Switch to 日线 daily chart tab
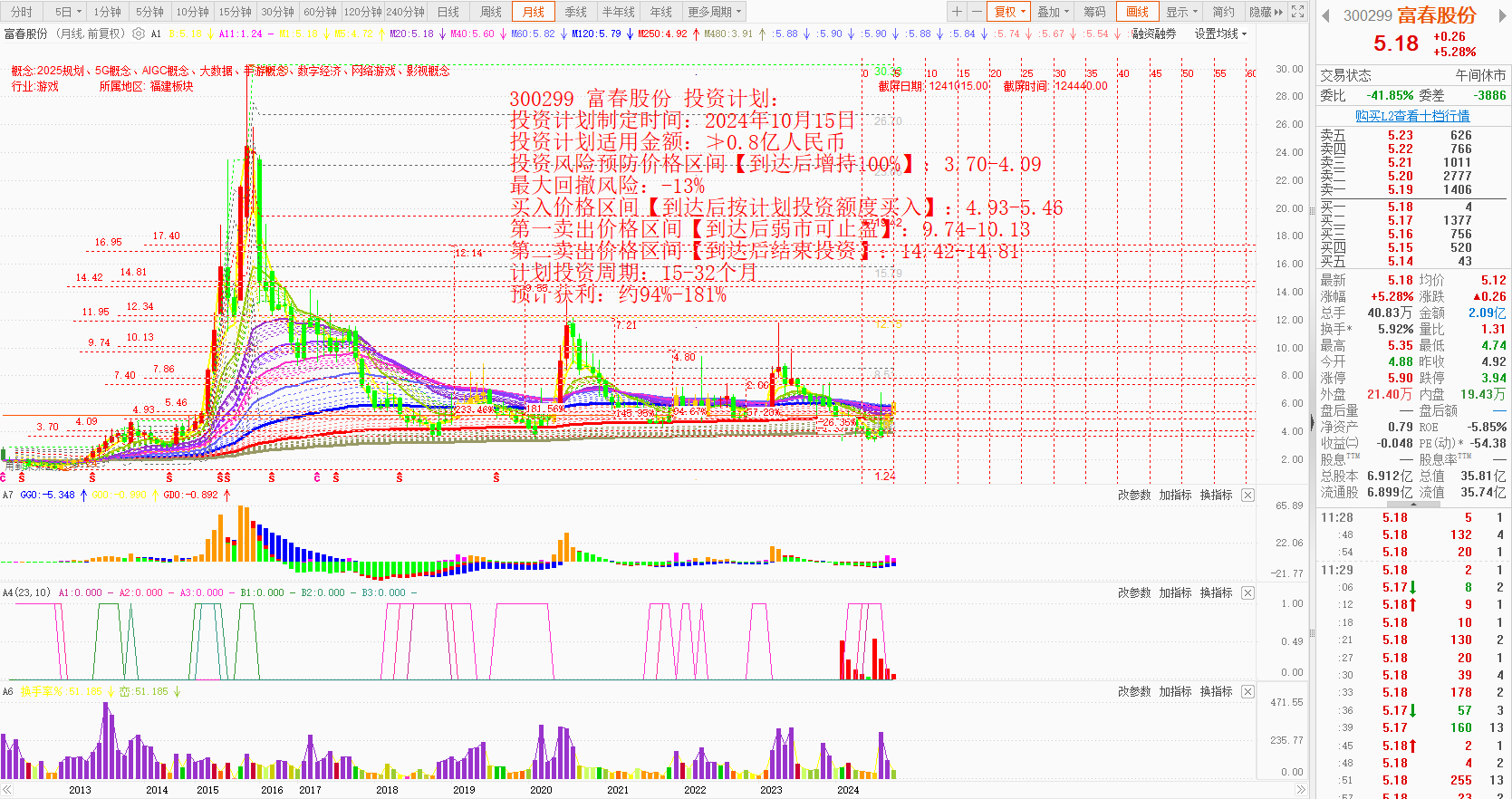Viewport: 1512px width, 799px height. click(448, 12)
